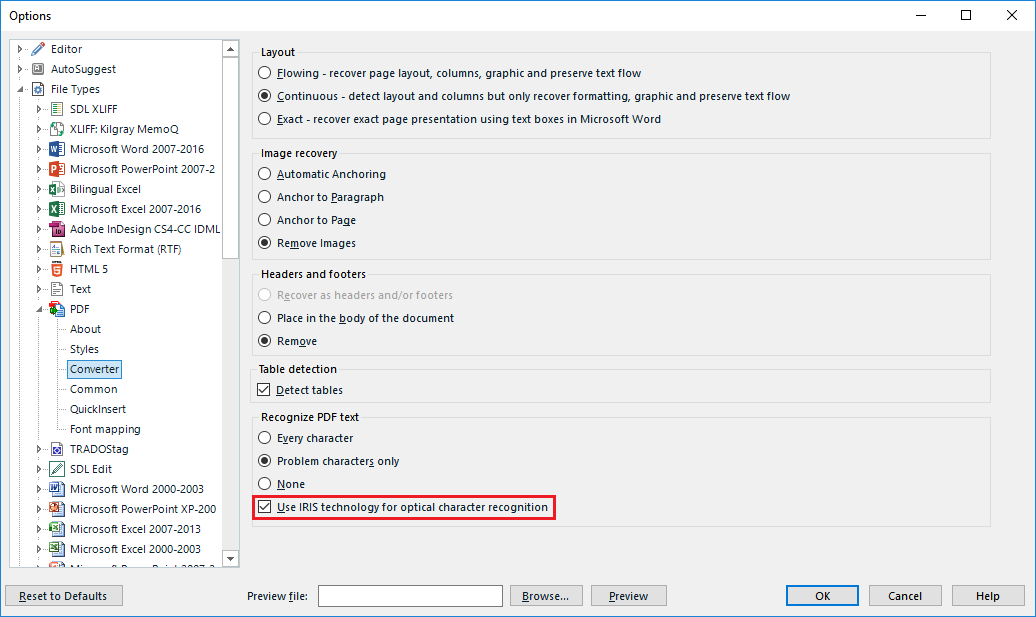Open the Styles page under PDF
The image size is (1036, 617).
(84, 349)
